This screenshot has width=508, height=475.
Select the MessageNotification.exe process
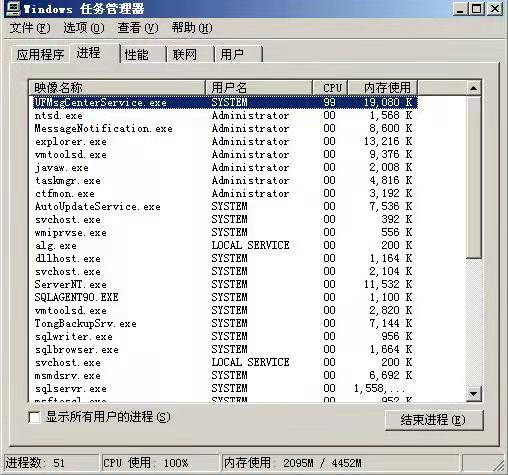click(223, 128)
